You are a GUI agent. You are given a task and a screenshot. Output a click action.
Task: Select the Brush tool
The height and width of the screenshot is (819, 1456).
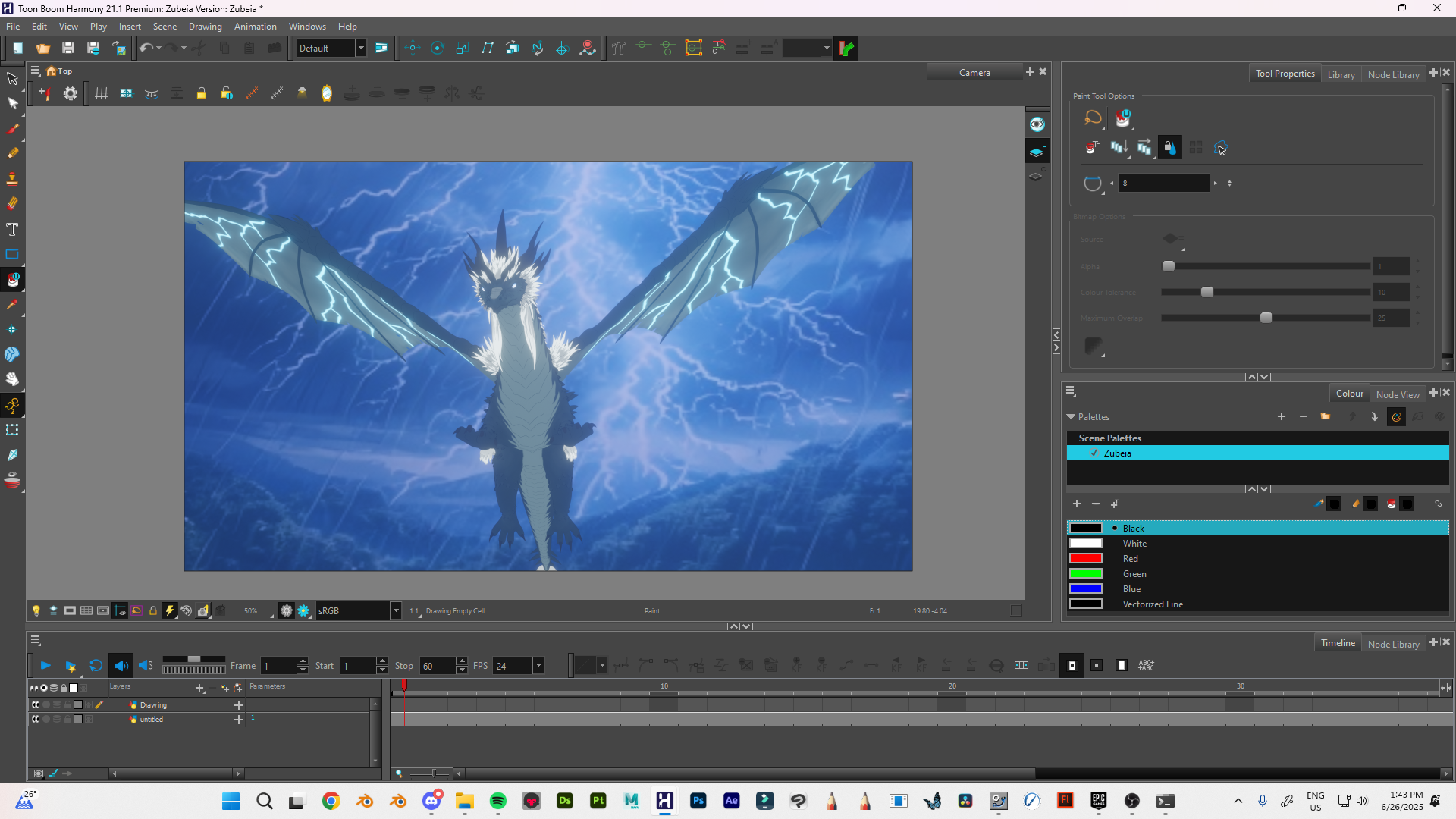point(12,128)
